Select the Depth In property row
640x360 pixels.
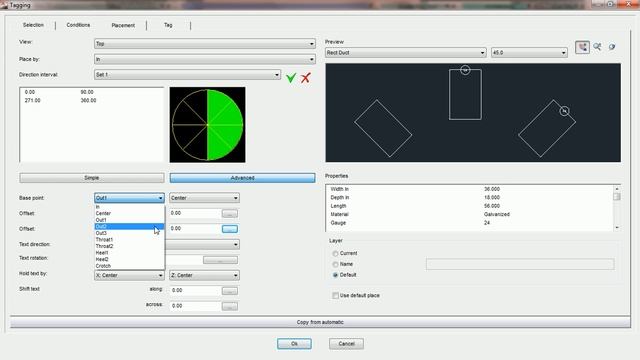click(x=469, y=198)
